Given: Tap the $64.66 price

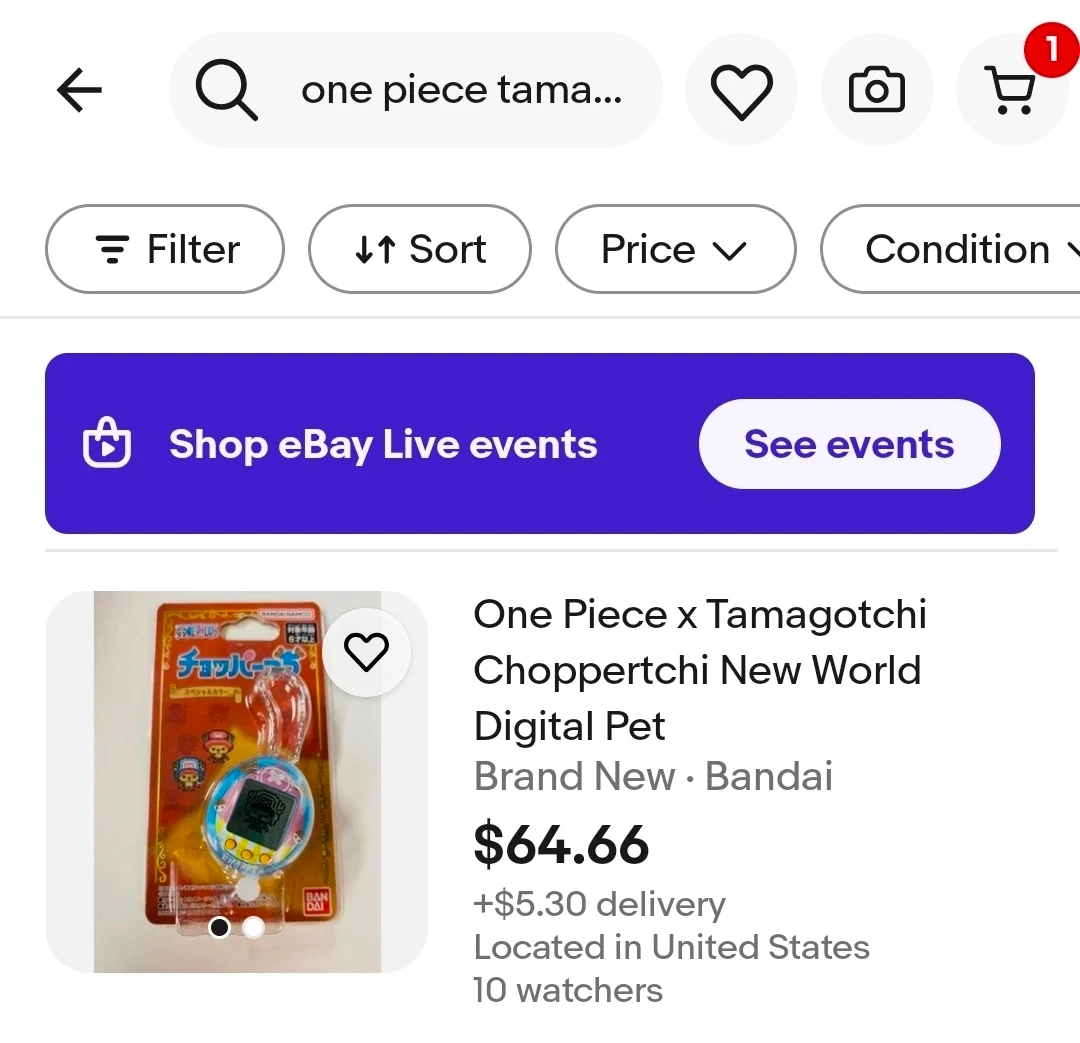Looking at the screenshot, I should pos(561,845).
